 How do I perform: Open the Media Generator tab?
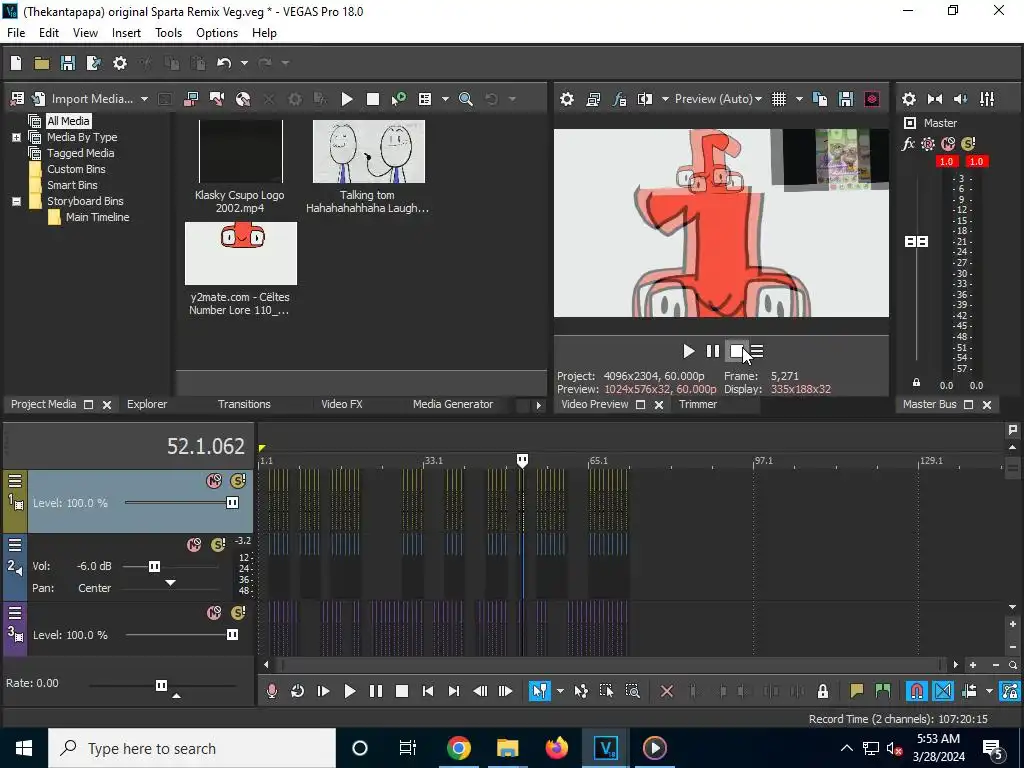coord(453,404)
